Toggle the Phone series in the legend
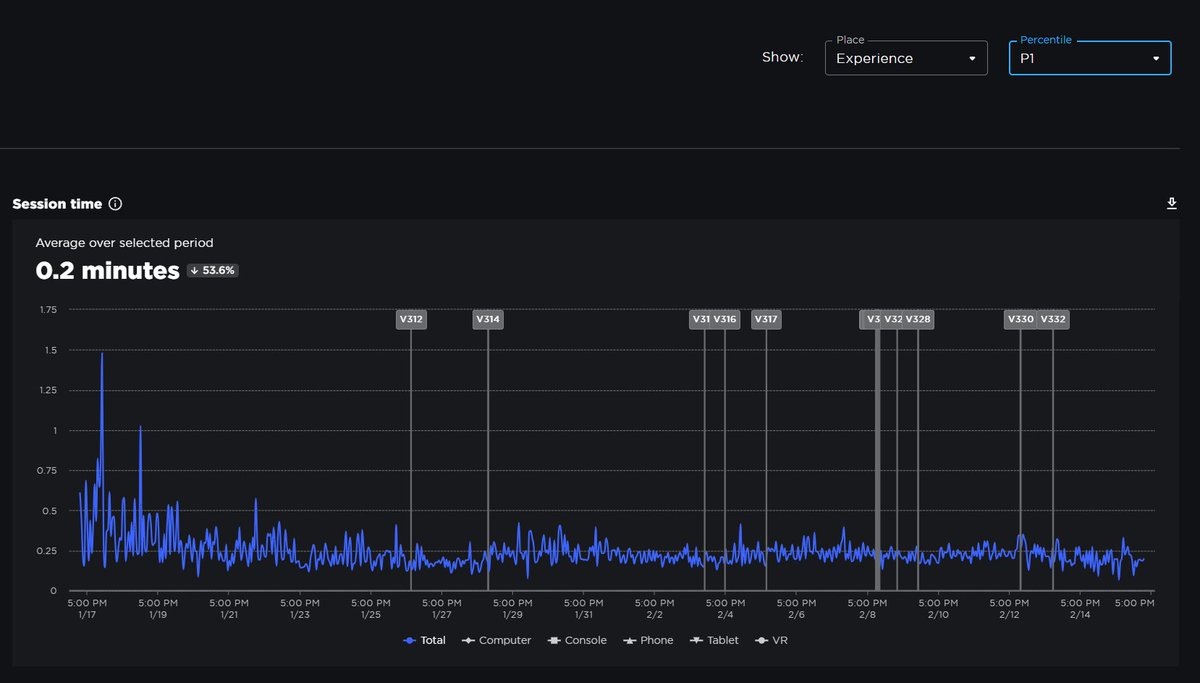The width and height of the screenshot is (1200, 683). point(648,640)
